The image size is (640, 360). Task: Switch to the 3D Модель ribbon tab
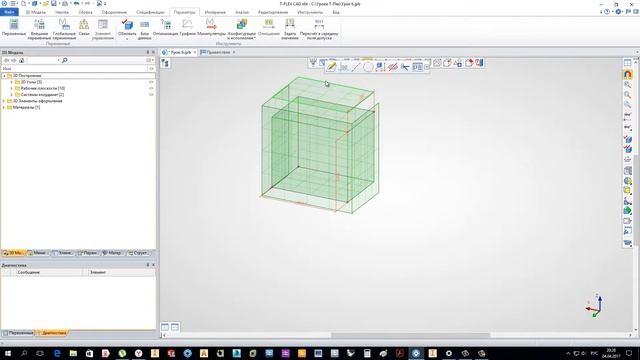[x=36, y=12]
